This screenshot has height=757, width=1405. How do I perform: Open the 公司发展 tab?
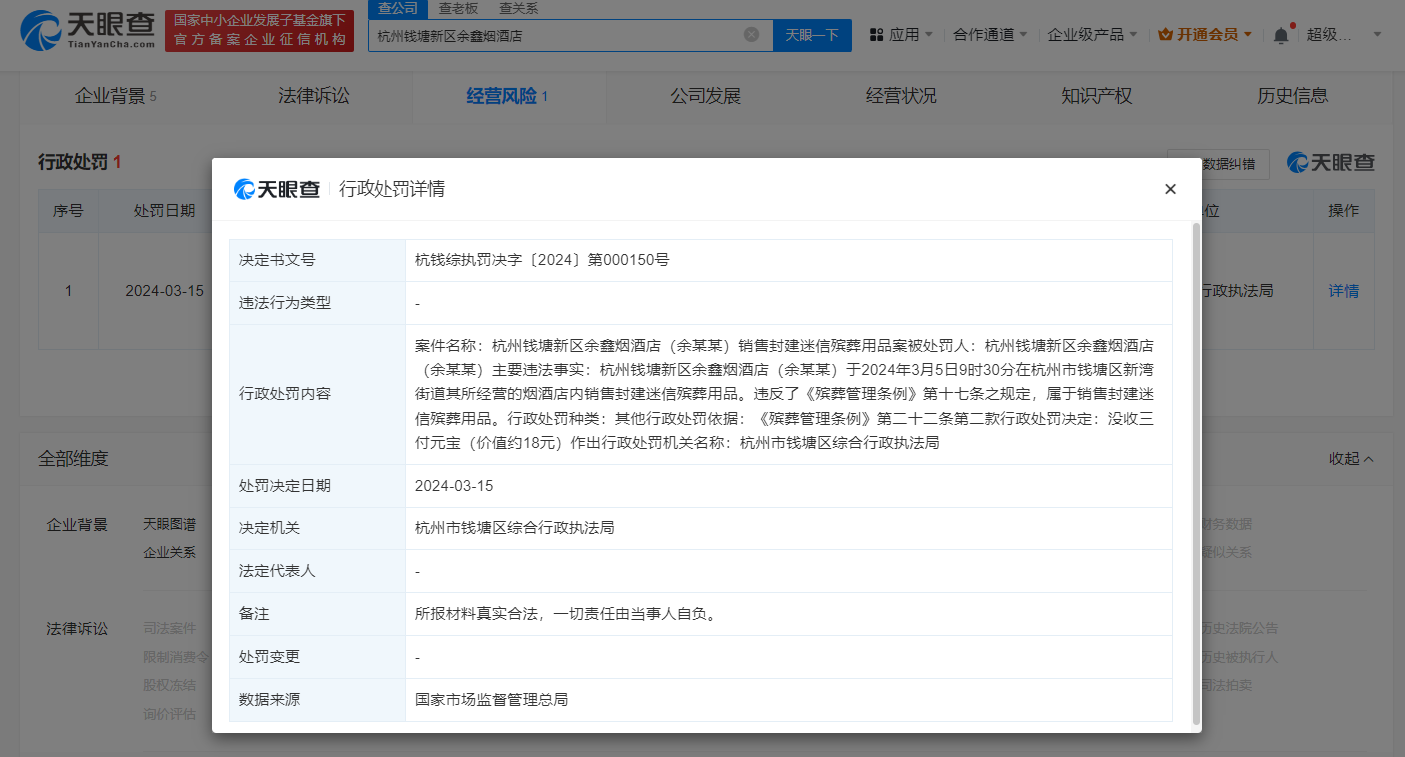704,96
